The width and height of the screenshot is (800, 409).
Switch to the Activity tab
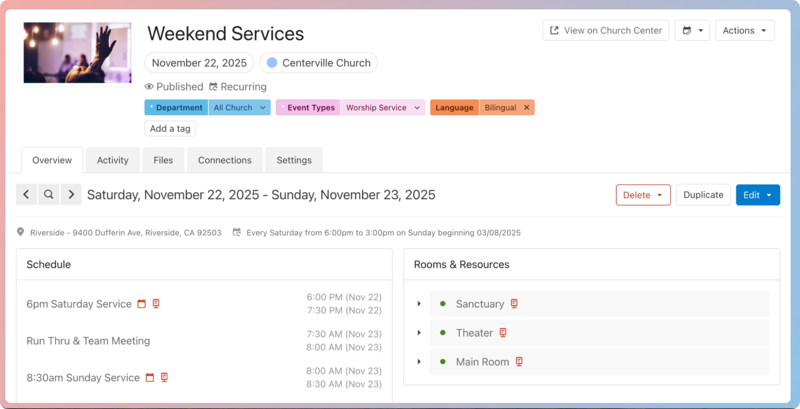[112, 160]
